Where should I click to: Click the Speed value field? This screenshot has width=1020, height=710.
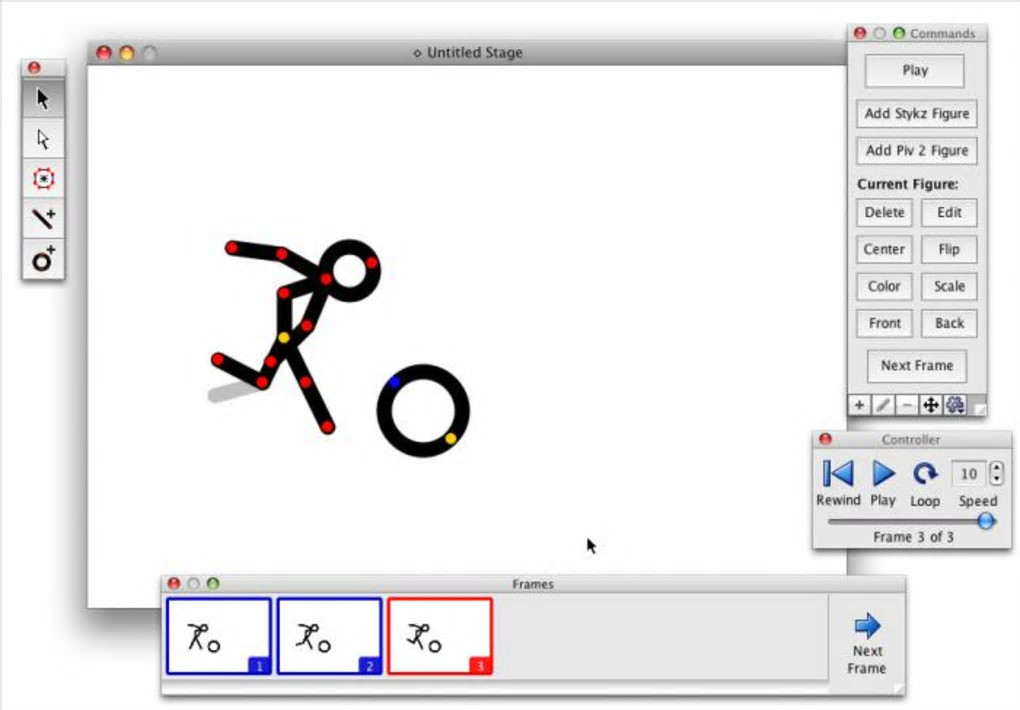tap(969, 474)
